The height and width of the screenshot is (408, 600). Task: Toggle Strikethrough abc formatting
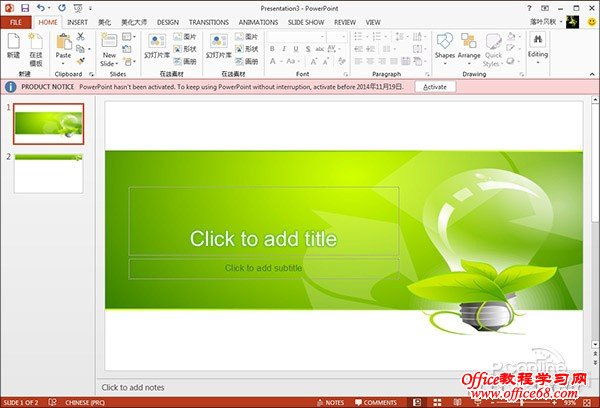tap(320, 49)
